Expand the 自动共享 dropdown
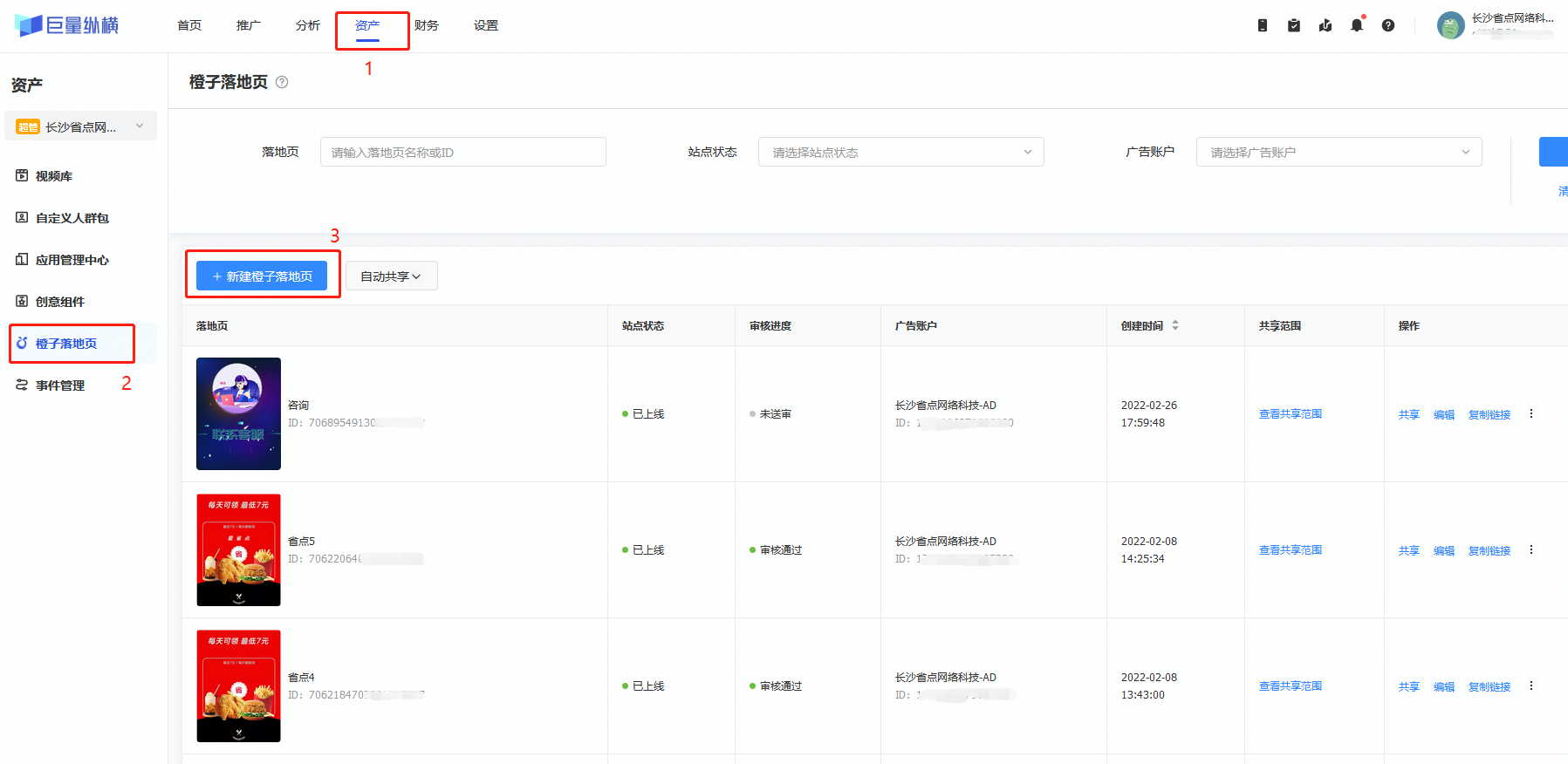 [392, 276]
